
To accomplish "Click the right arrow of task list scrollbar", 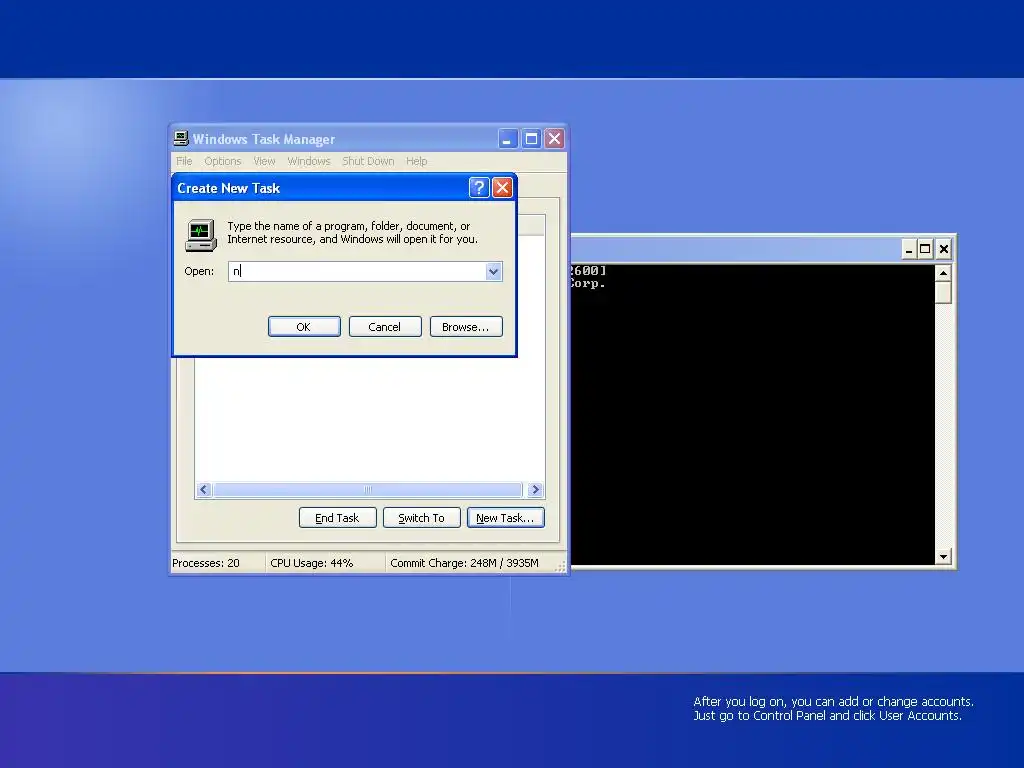I will point(536,490).
